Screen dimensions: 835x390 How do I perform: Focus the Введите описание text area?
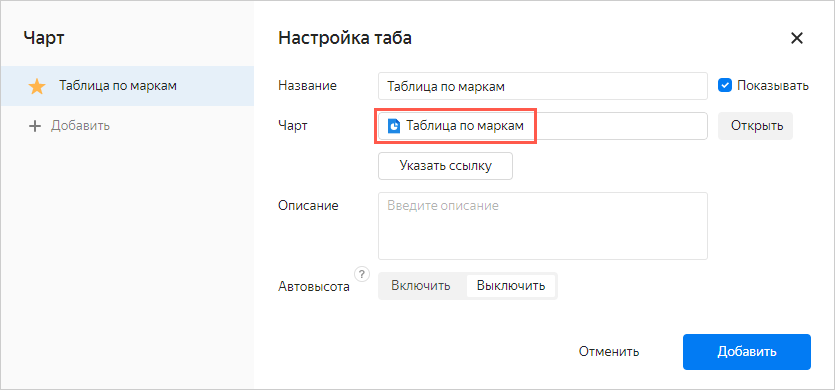[x=543, y=226]
